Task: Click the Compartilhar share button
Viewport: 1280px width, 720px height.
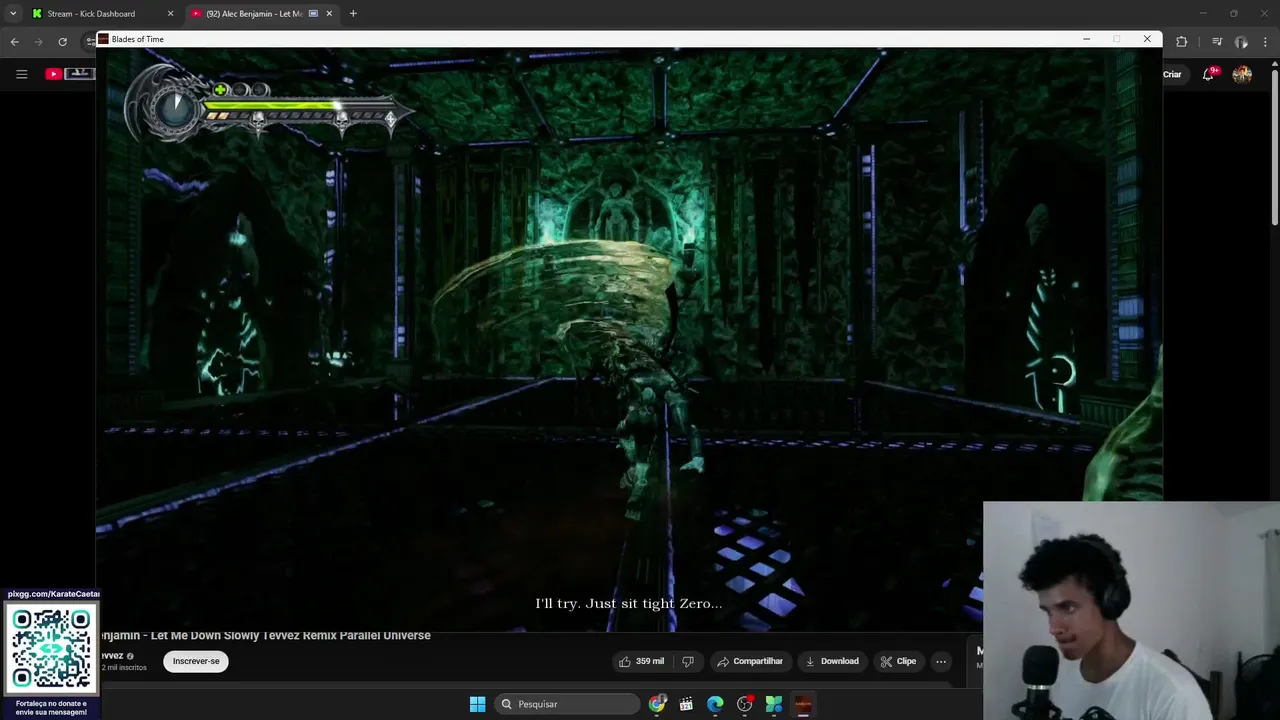Action: (750, 661)
